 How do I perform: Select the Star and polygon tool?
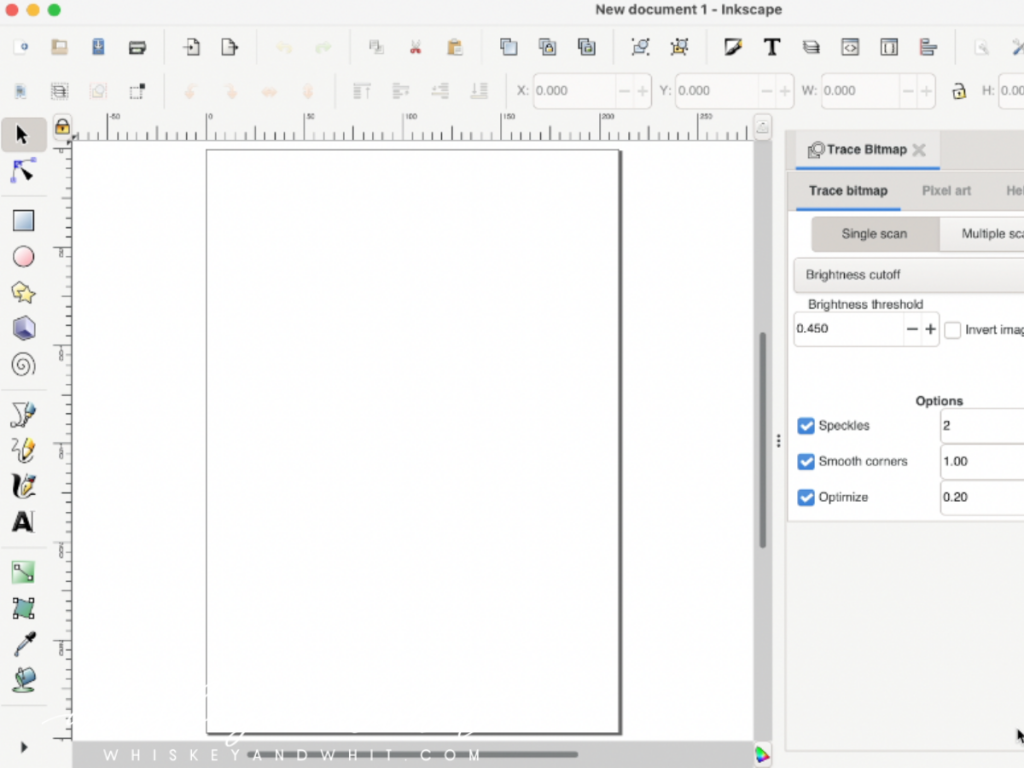coord(24,293)
